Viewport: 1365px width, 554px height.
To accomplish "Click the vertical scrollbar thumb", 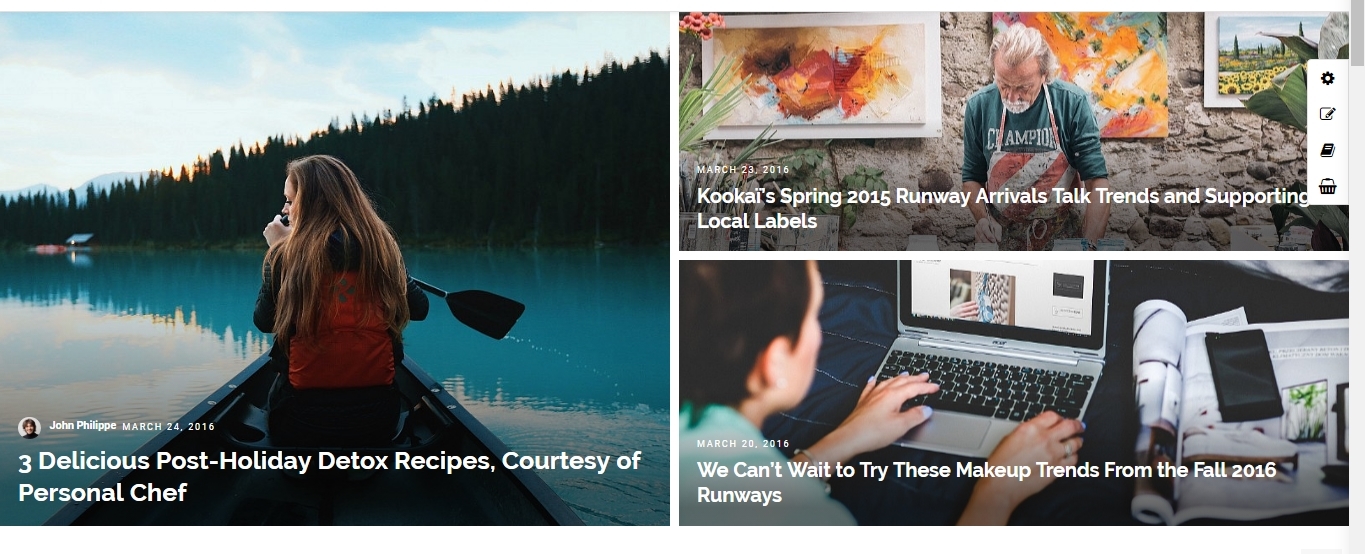I will [x=1357, y=38].
